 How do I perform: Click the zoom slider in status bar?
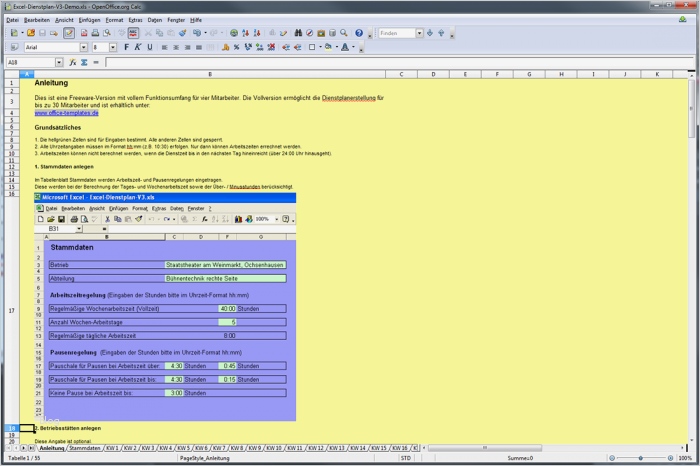[640, 458]
